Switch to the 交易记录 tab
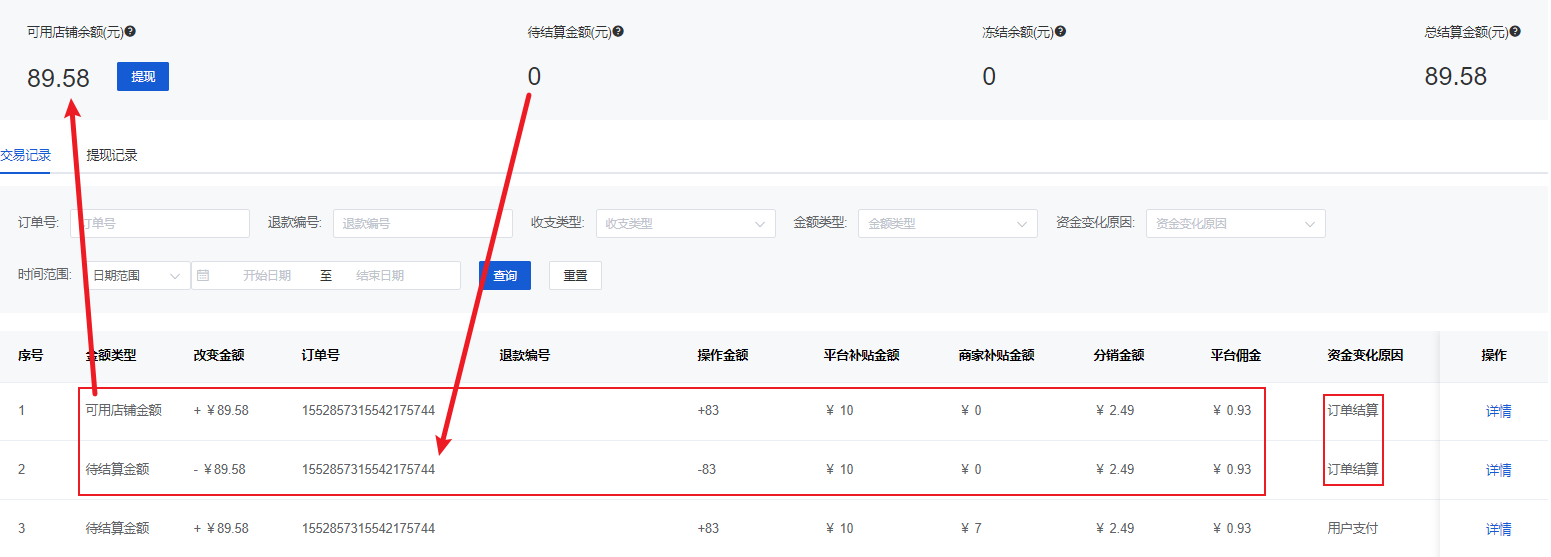Viewport: 1551px width, 557px height. point(25,155)
